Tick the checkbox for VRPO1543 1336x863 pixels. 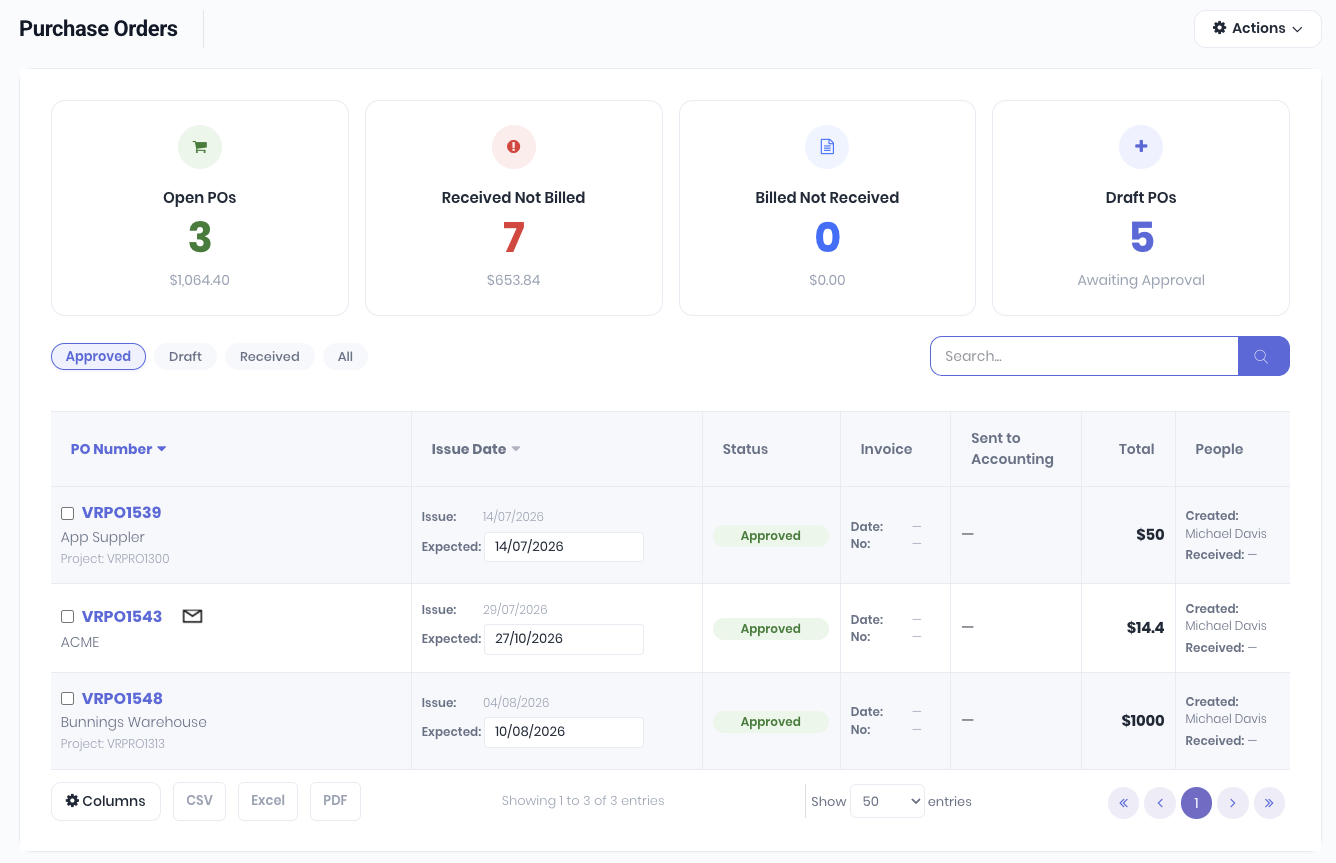coord(68,617)
